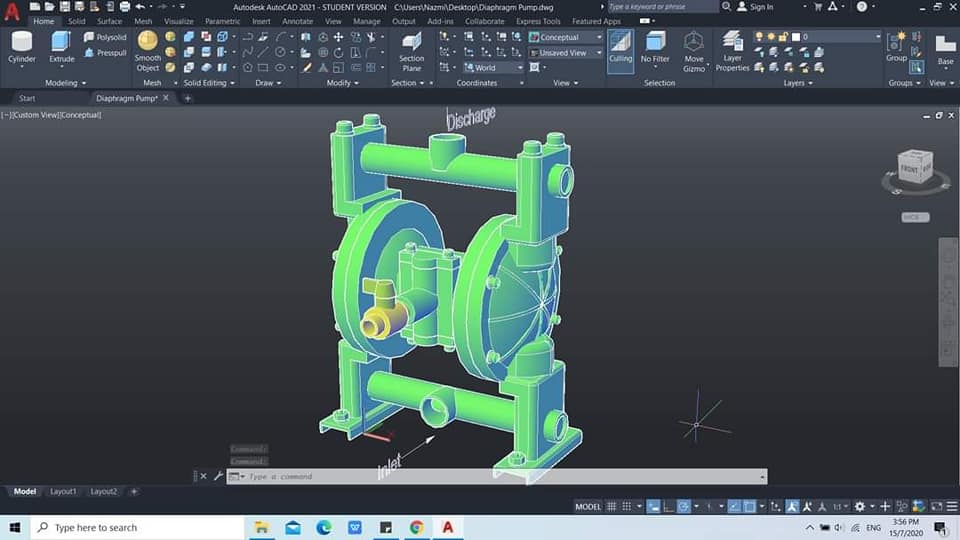This screenshot has height=540, width=960.
Task: Click the search magnifier icon in title bar
Action: point(726,7)
